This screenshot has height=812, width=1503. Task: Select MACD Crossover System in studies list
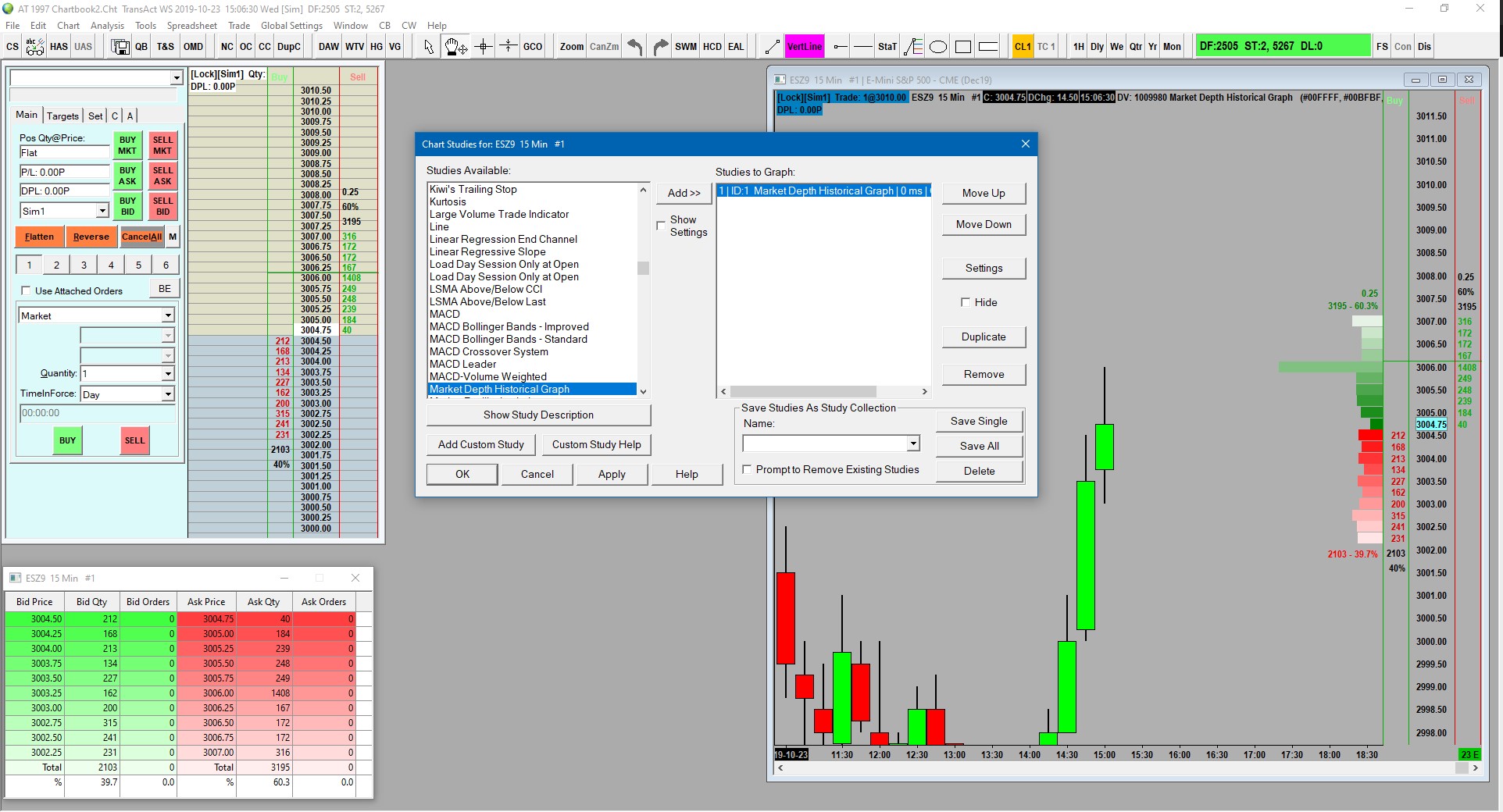click(488, 351)
